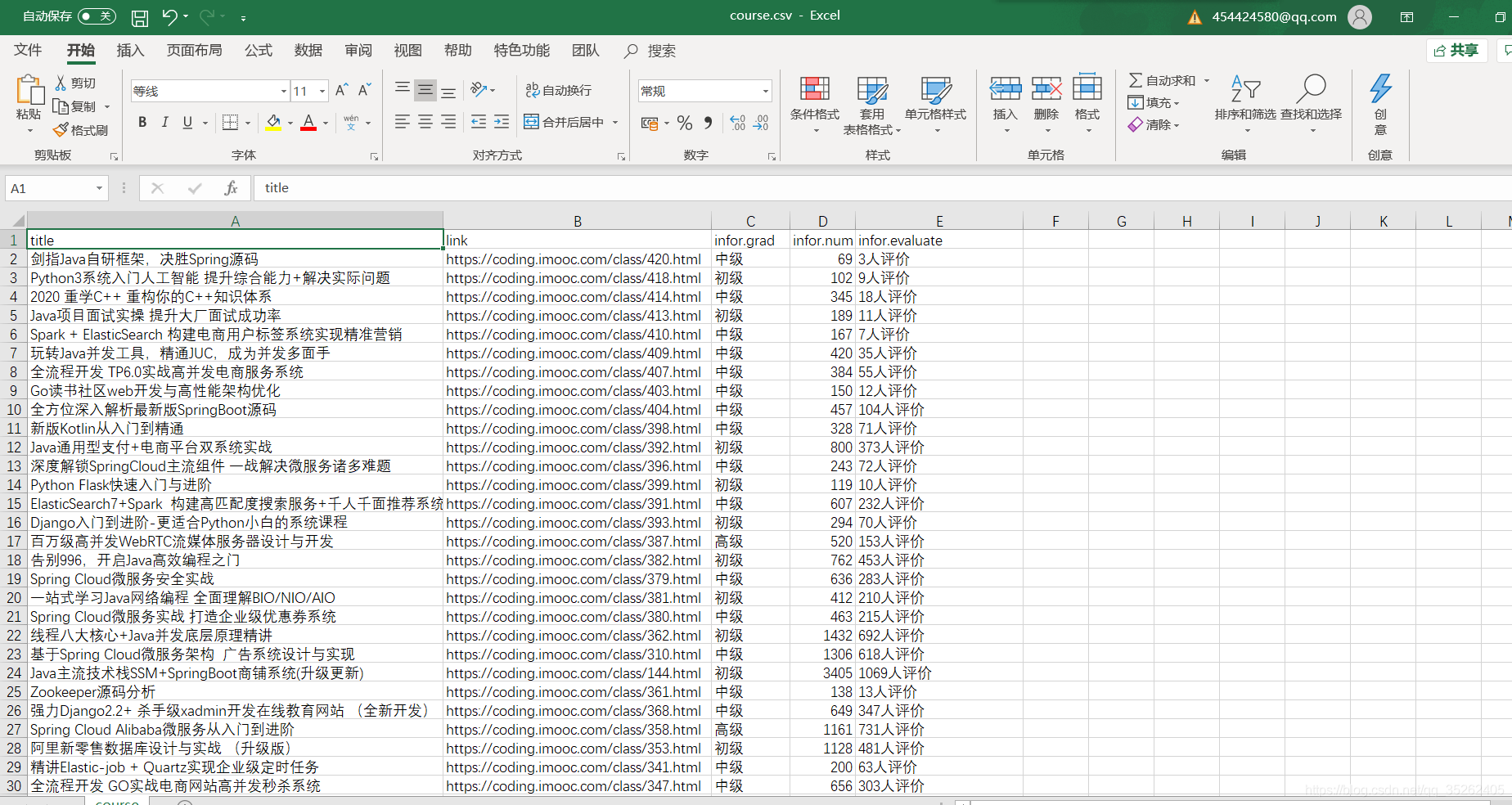Viewport: 1512px width, 805px height.
Task: Click the account 454424580@qq.com
Action: click(x=1274, y=16)
